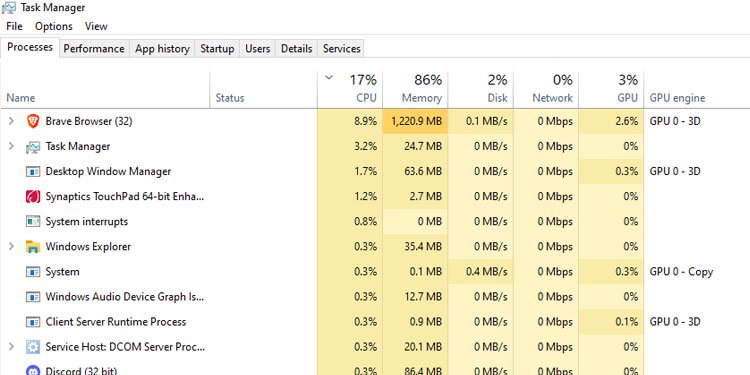Switch to the Performance tab
This screenshot has width=750, height=375.
(94, 49)
